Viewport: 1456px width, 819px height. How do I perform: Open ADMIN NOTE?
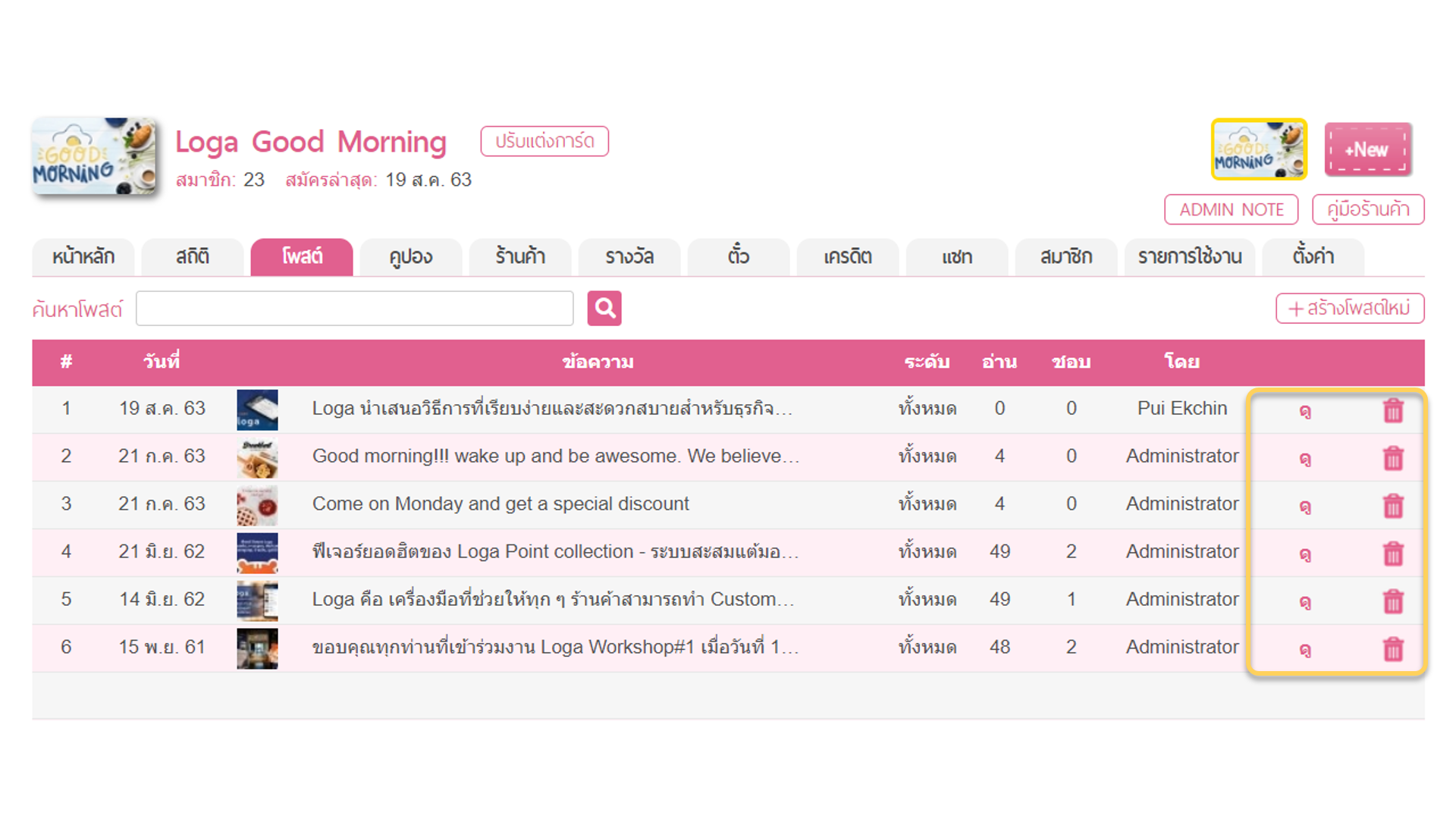[x=1231, y=209]
